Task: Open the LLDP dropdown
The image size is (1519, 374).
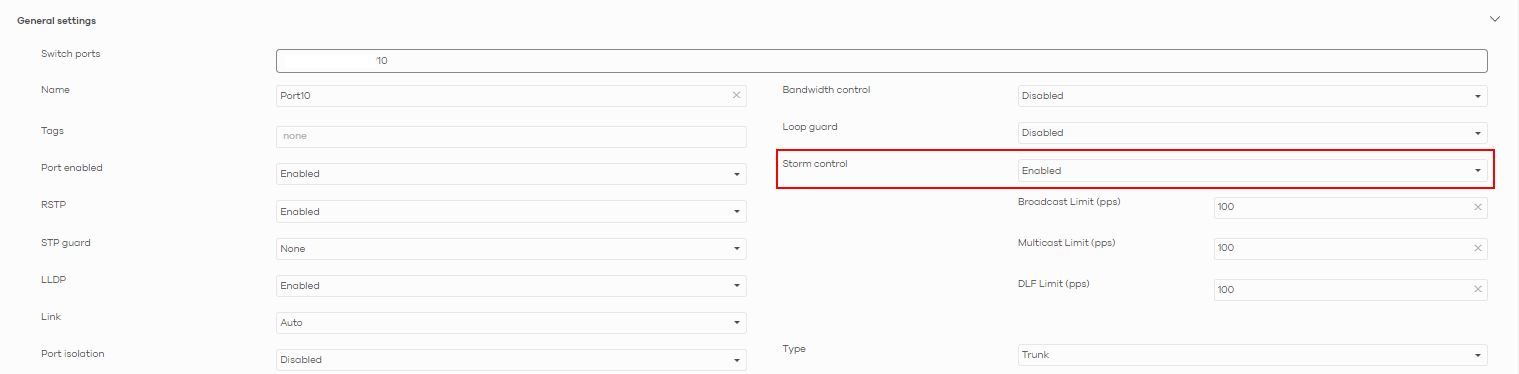Action: click(x=511, y=286)
